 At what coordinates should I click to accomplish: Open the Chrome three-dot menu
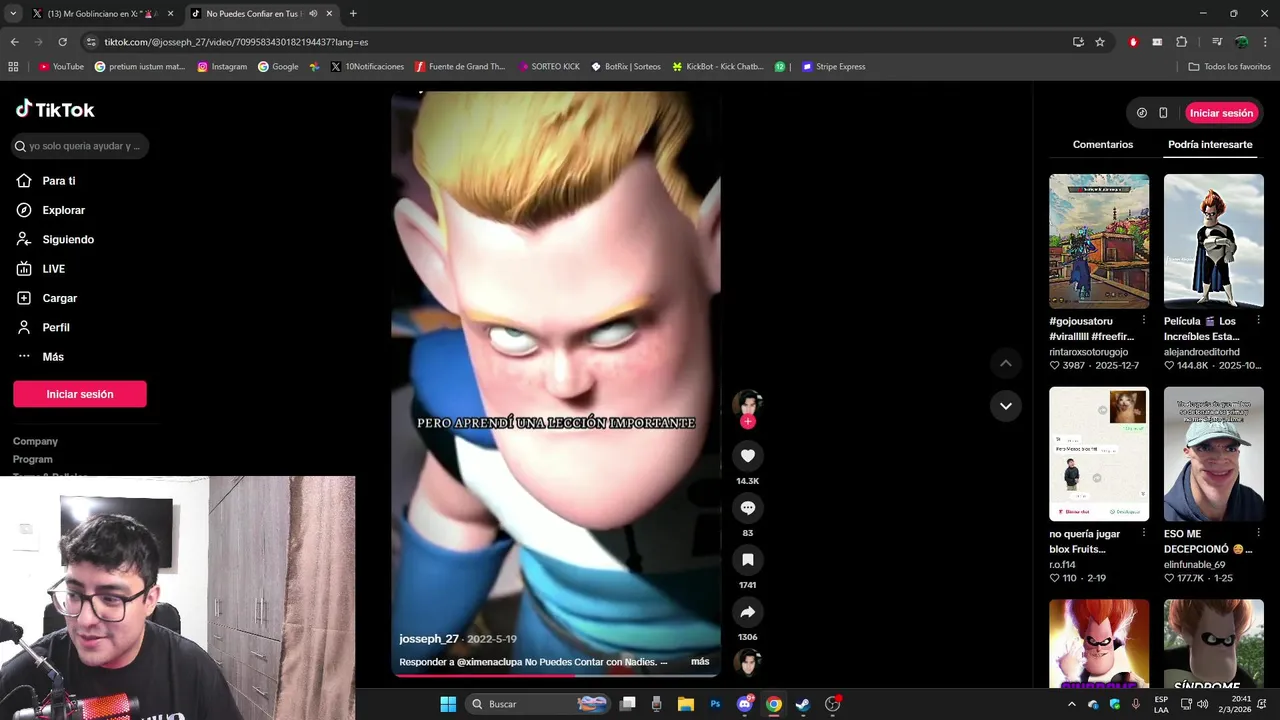(x=1265, y=42)
